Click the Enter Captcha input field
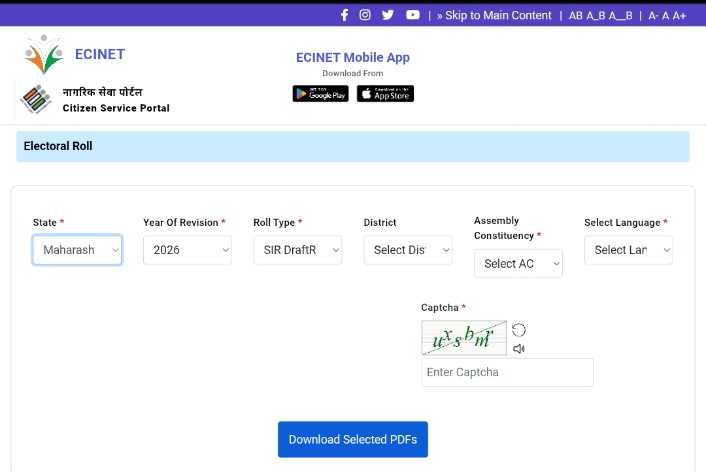The width and height of the screenshot is (706, 472). (507, 372)
